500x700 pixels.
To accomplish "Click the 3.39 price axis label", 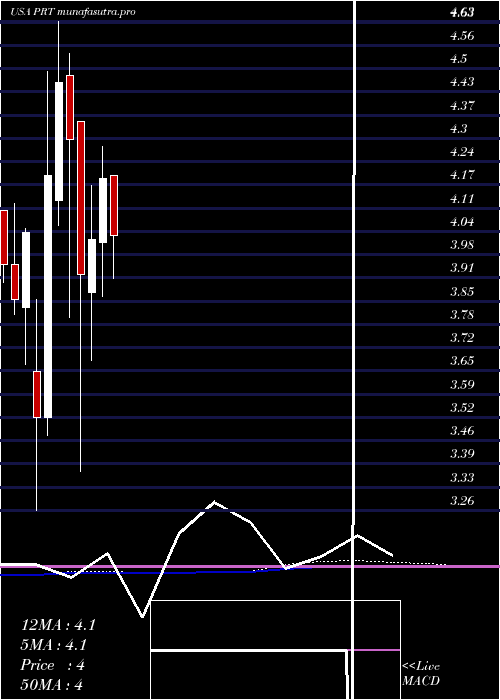I will (462, 454).
